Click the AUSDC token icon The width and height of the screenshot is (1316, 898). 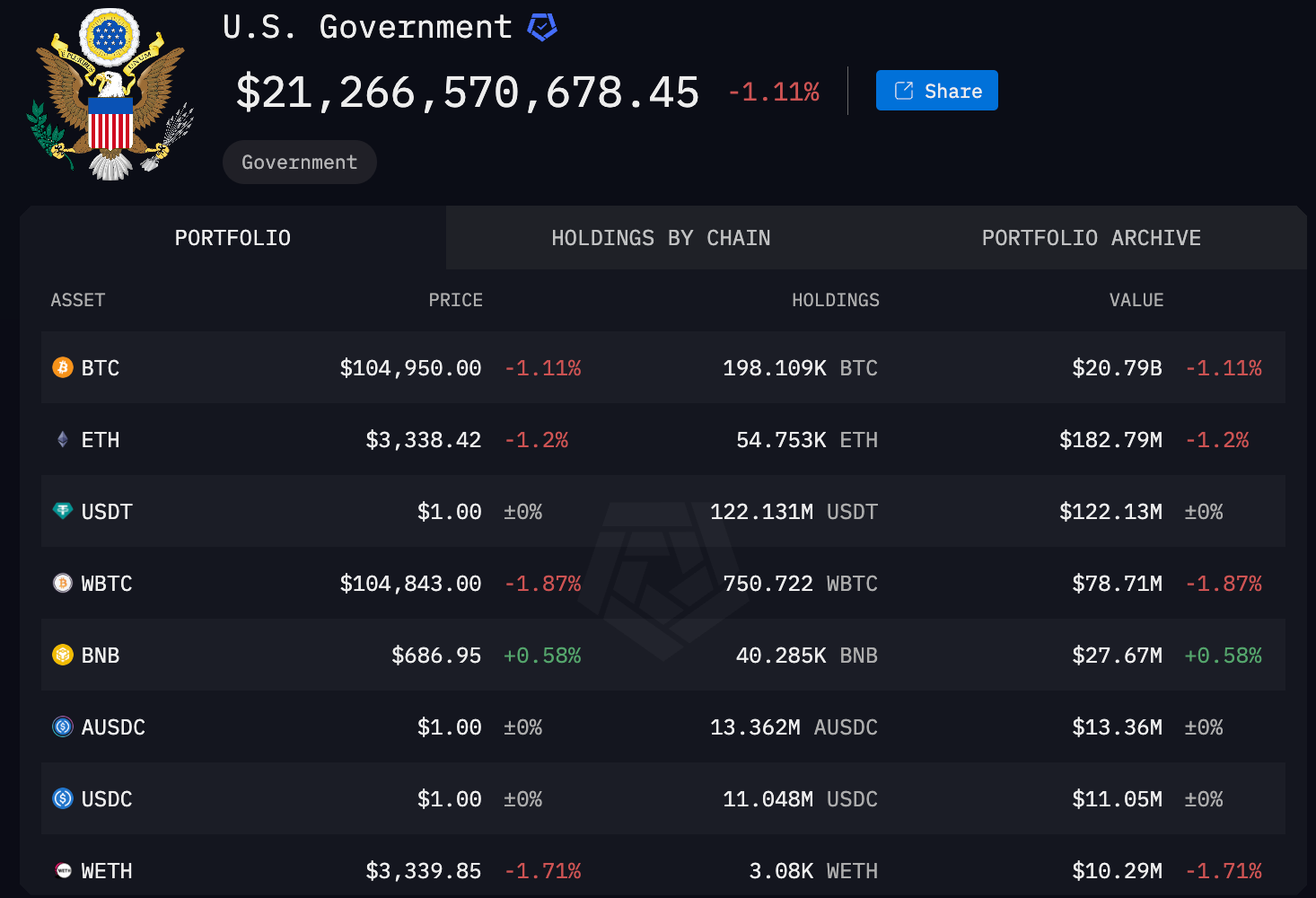63,726
